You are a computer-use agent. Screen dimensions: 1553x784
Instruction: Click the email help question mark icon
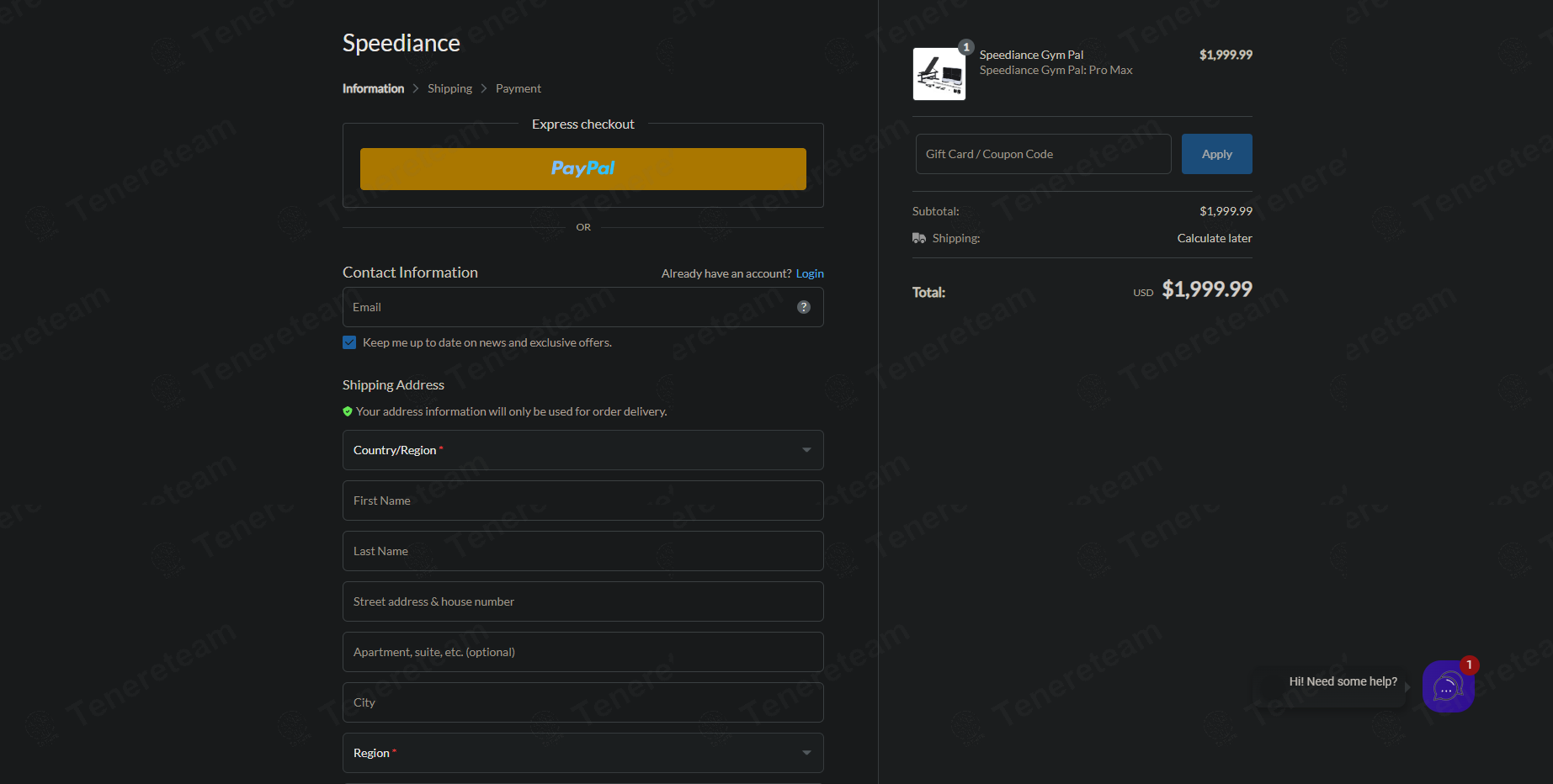click(x=804, y=307)
